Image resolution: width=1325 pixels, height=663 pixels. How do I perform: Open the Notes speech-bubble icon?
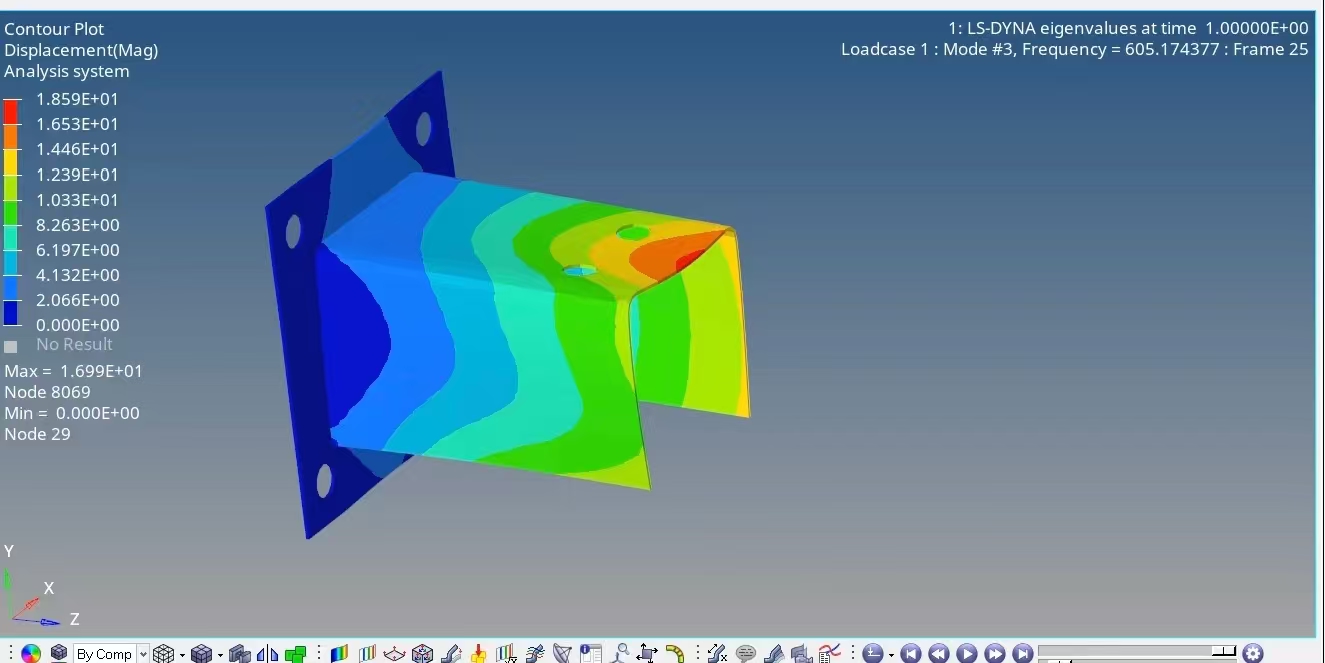coord(745,654)
